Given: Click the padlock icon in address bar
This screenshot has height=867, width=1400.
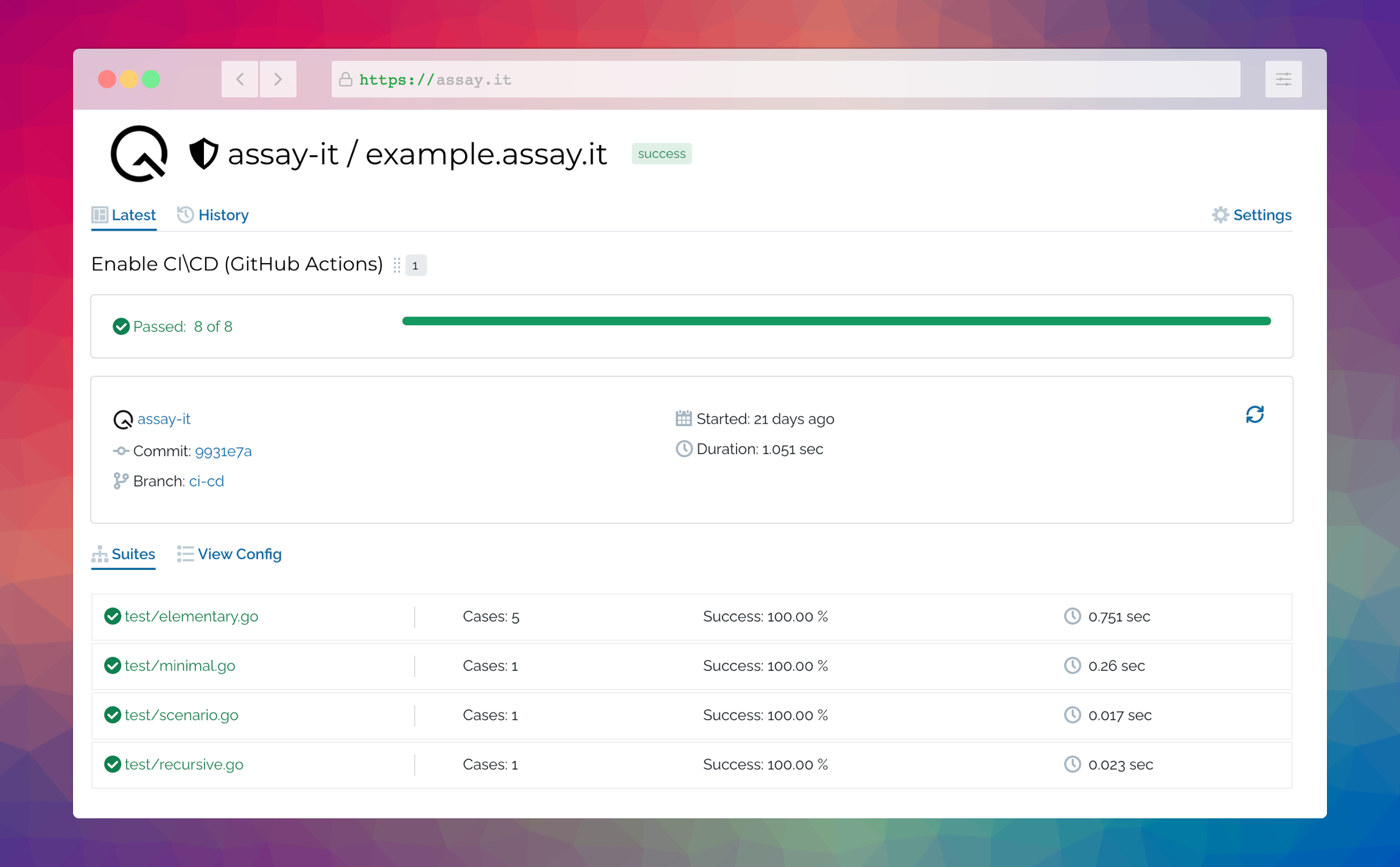Looking at the screenshot, I should [x=346, y=80].
